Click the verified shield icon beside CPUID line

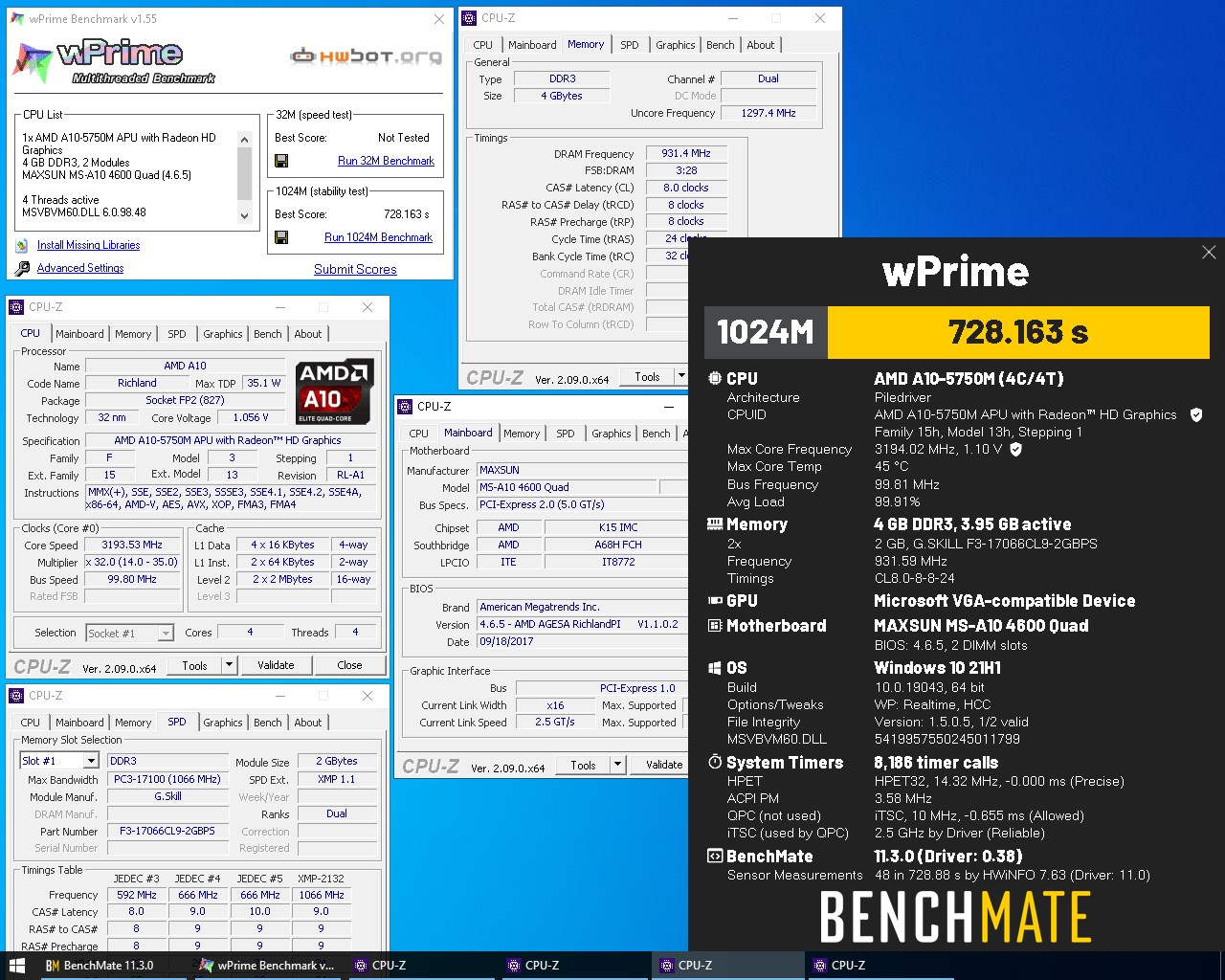[x=1196, y=415]
